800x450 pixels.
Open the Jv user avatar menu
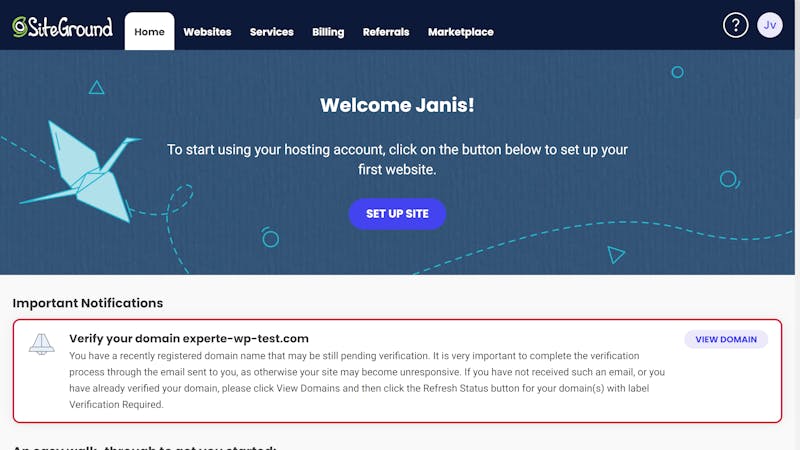[x=769, y=25]
